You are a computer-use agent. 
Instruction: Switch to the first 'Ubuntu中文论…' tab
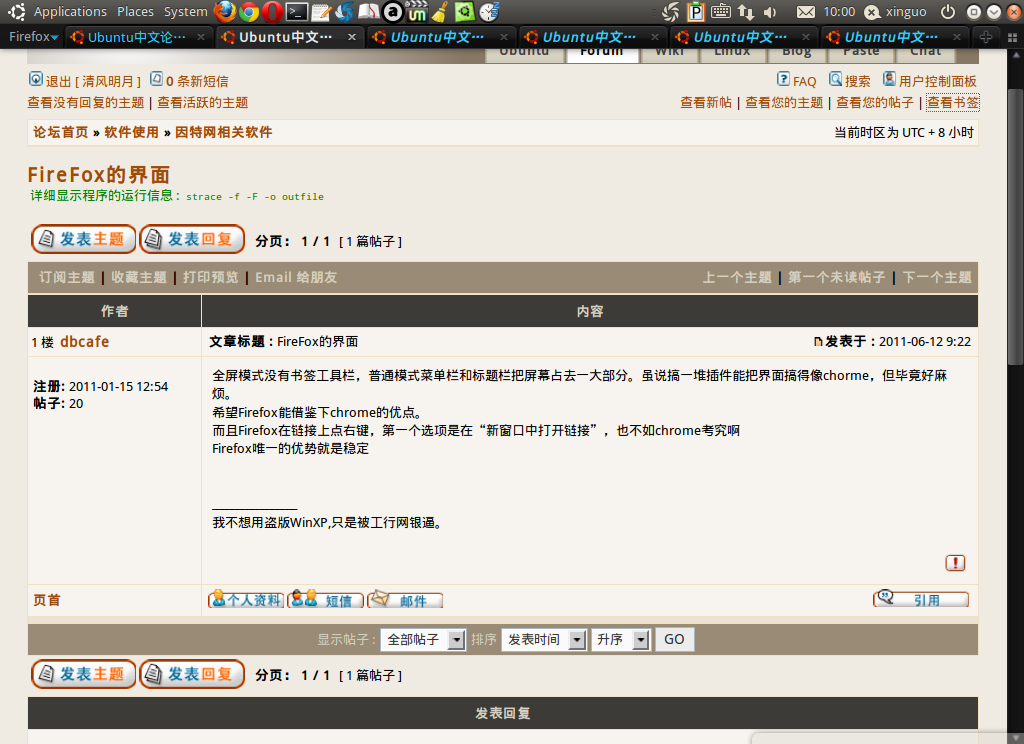[x=137, y=37]
